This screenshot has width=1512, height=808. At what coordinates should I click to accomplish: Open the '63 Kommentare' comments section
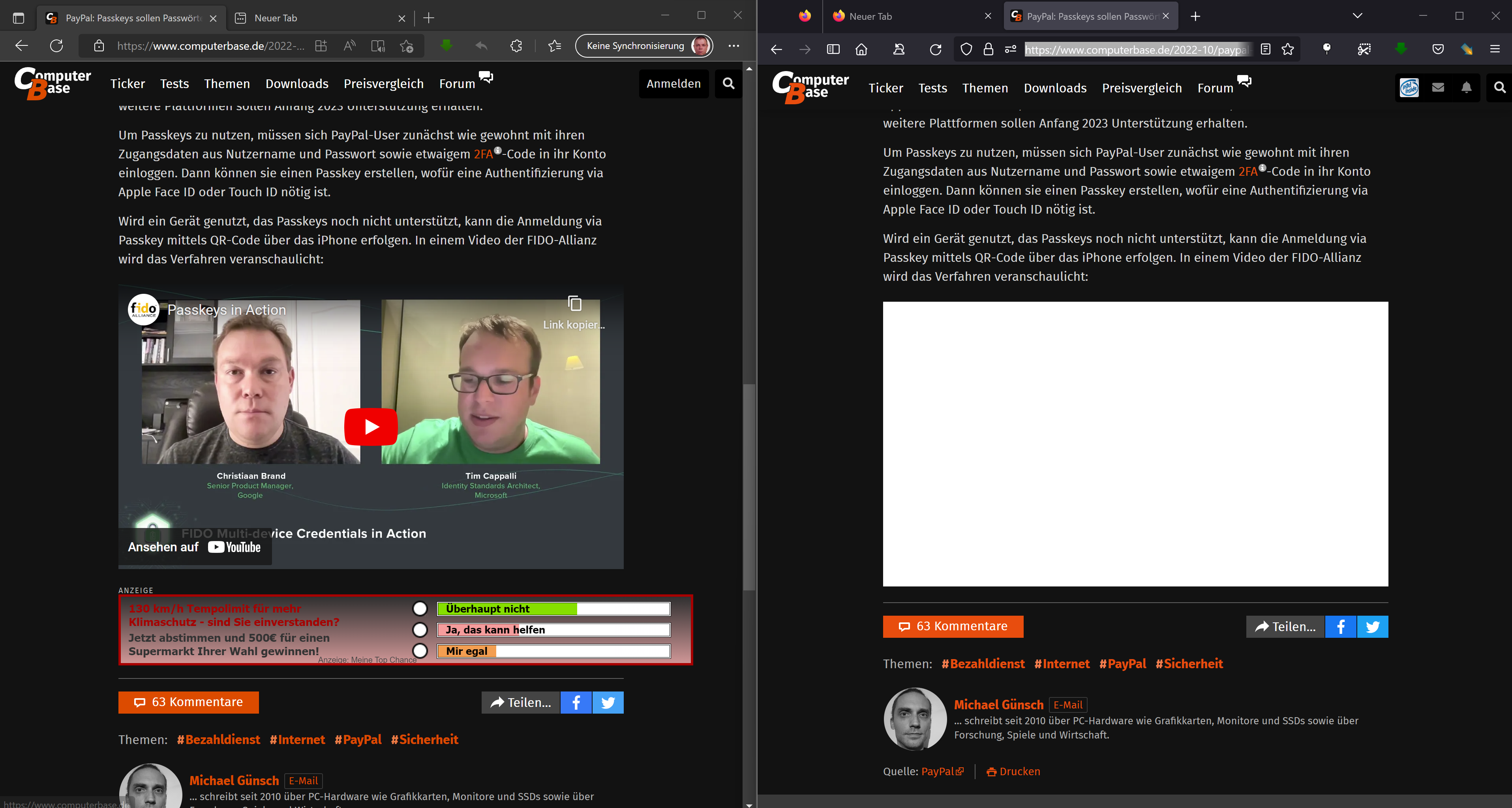953,627
